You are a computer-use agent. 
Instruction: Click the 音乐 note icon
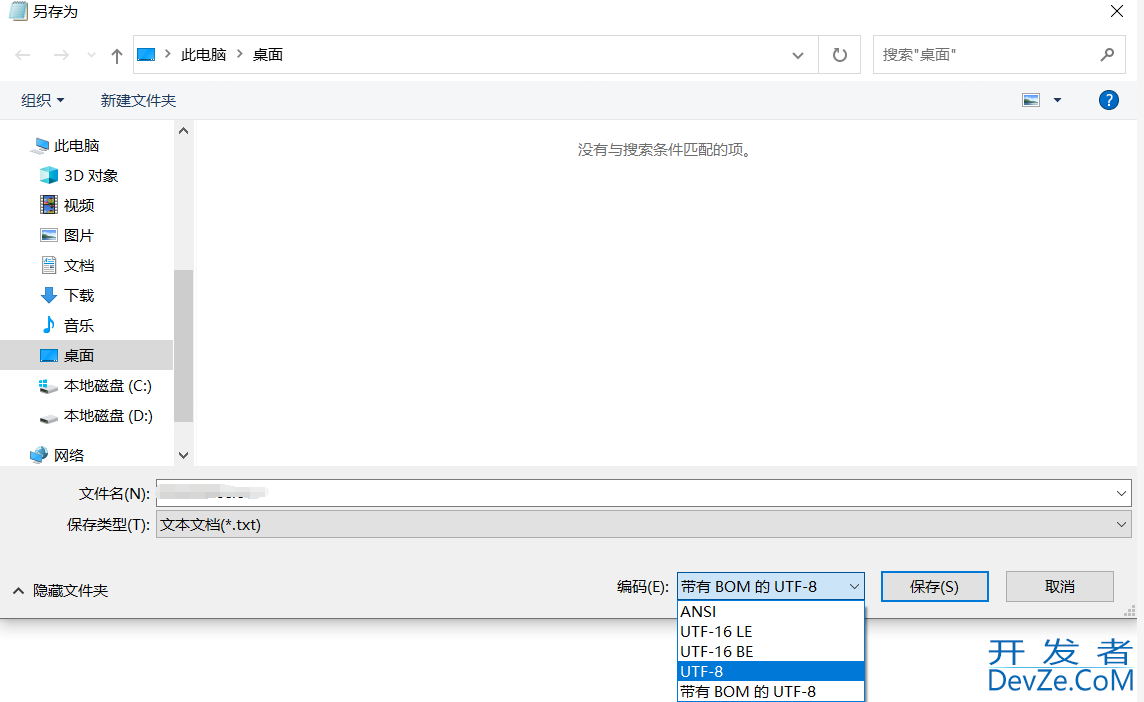point(49,325)
